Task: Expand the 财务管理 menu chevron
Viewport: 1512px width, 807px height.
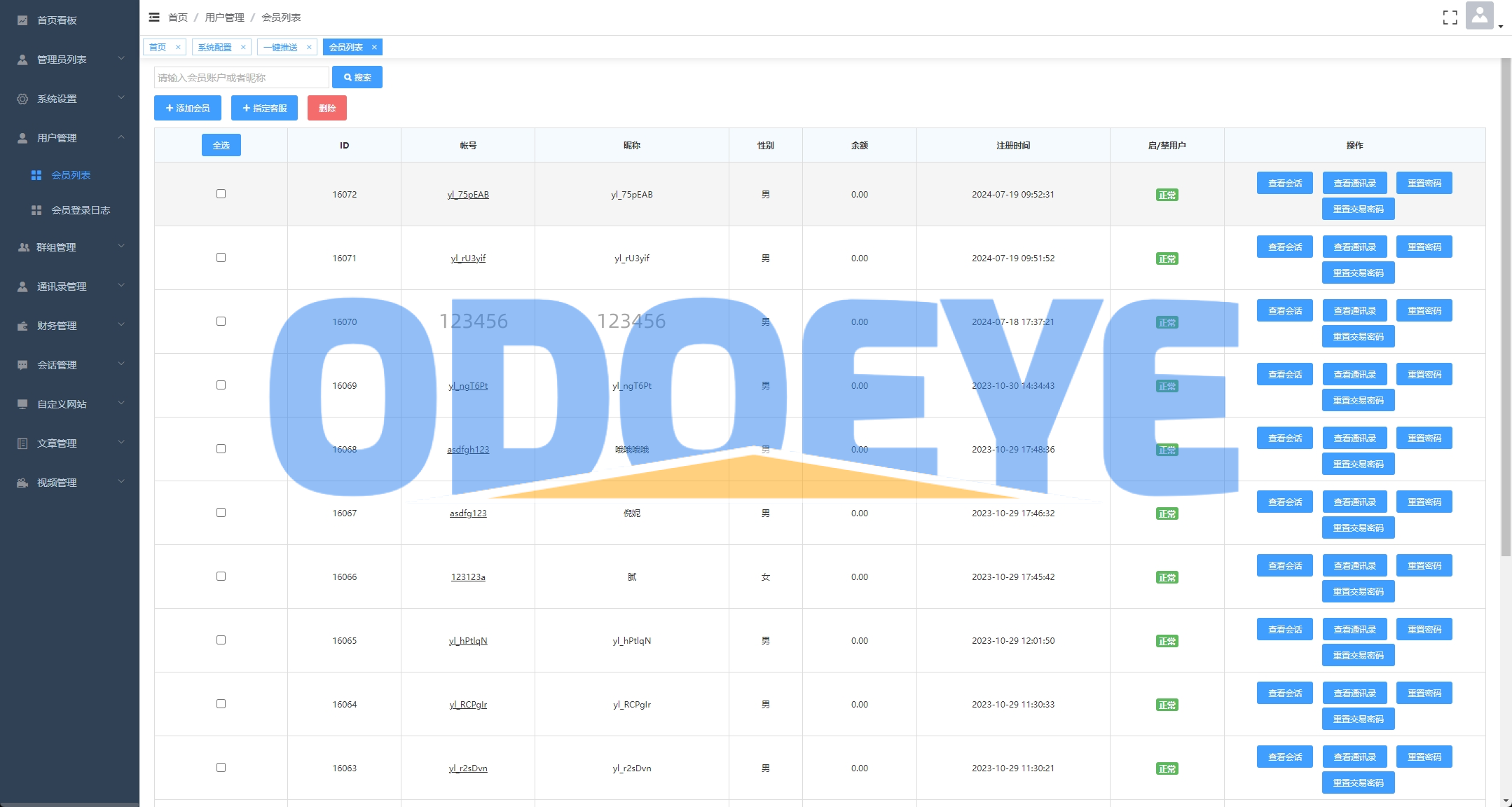Action: pos(121,324)
